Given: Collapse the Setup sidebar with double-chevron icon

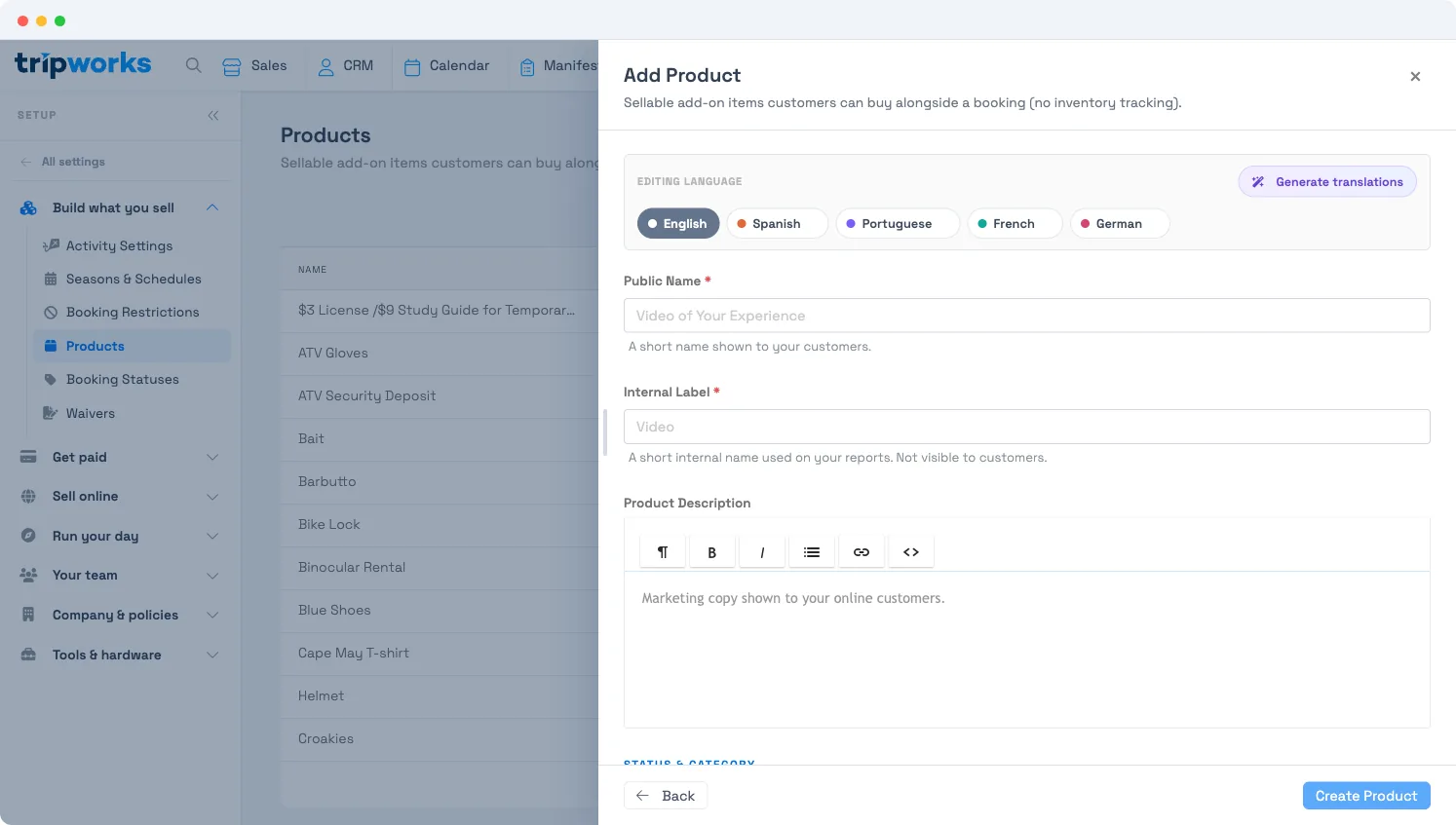Looking at the screenshot, I should (213, 115).
